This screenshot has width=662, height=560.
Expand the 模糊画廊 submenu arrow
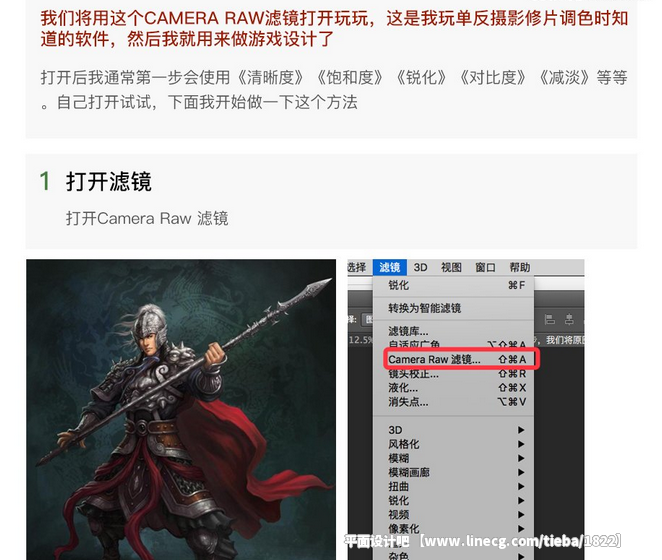tap(521, 472)
